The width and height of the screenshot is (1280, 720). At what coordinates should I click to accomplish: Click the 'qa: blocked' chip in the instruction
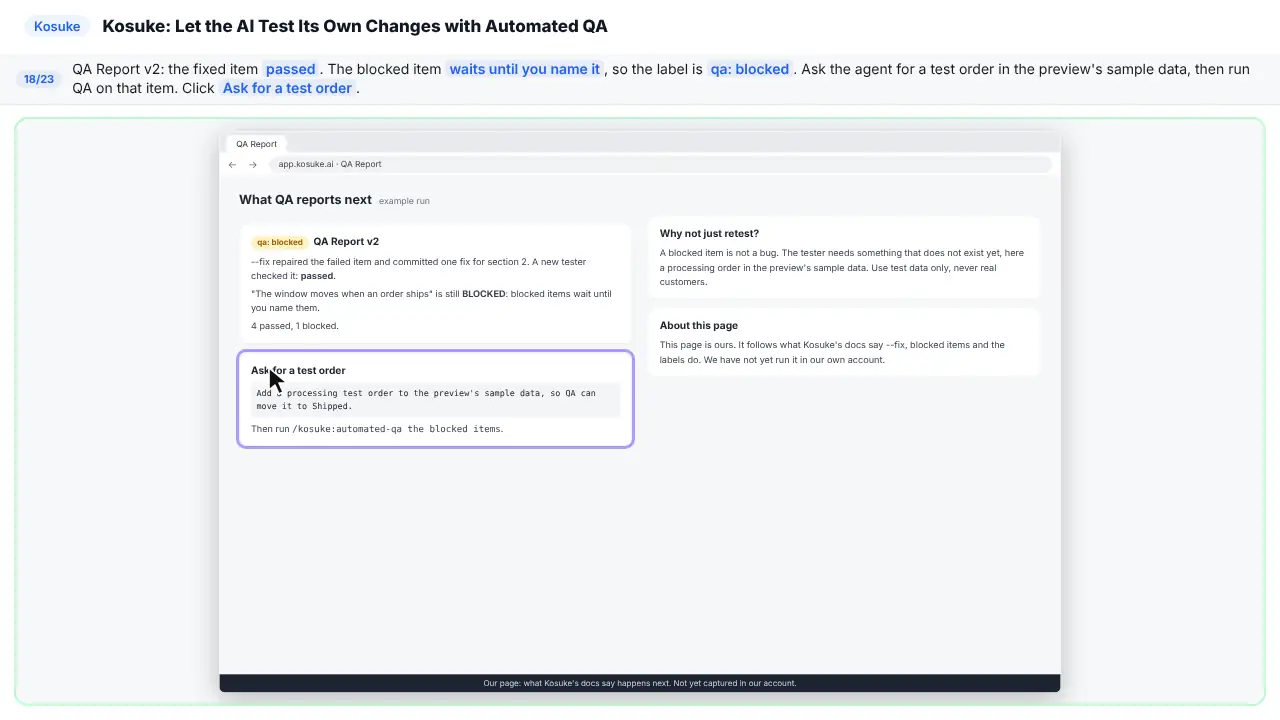coord(750,69)
